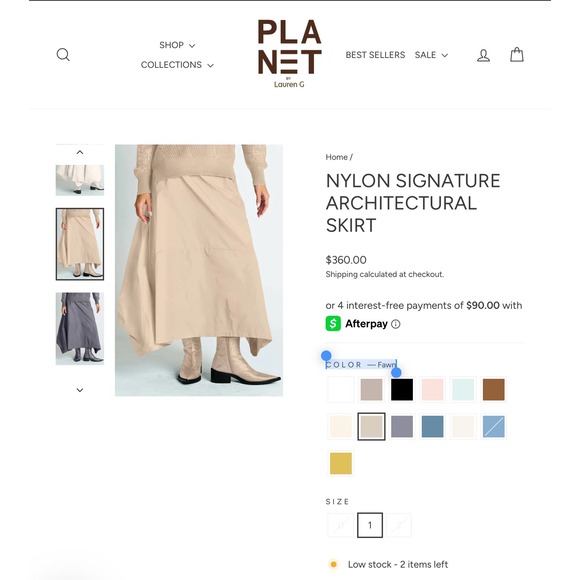Open the account user icon

pos(483,55)
